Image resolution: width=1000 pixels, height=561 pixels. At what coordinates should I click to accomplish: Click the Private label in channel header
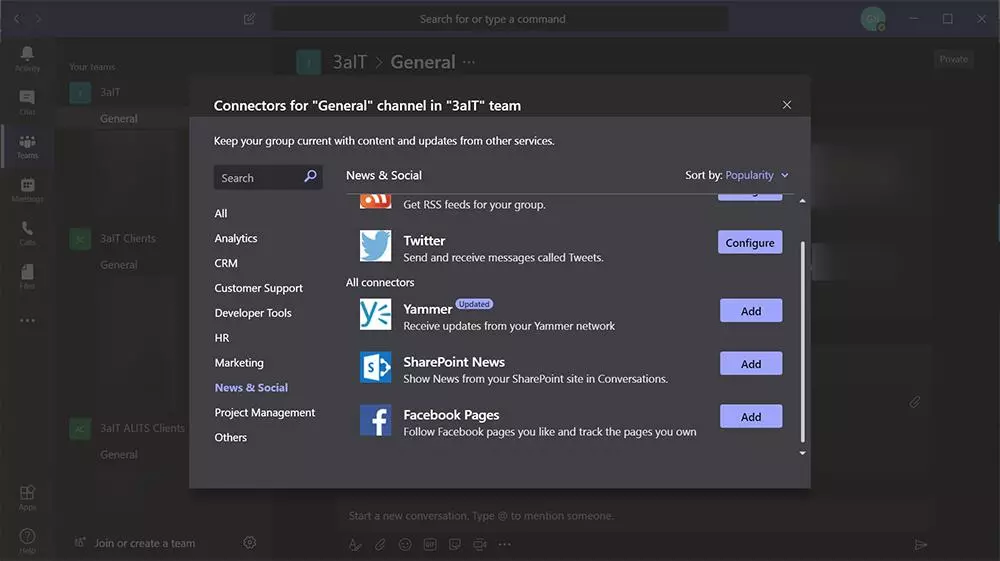(x=953, y=59)
